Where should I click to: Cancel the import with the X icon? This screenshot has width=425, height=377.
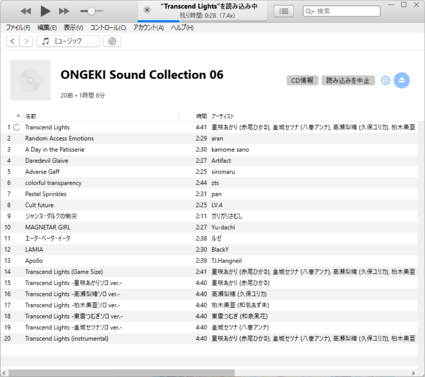click(147, 10)
